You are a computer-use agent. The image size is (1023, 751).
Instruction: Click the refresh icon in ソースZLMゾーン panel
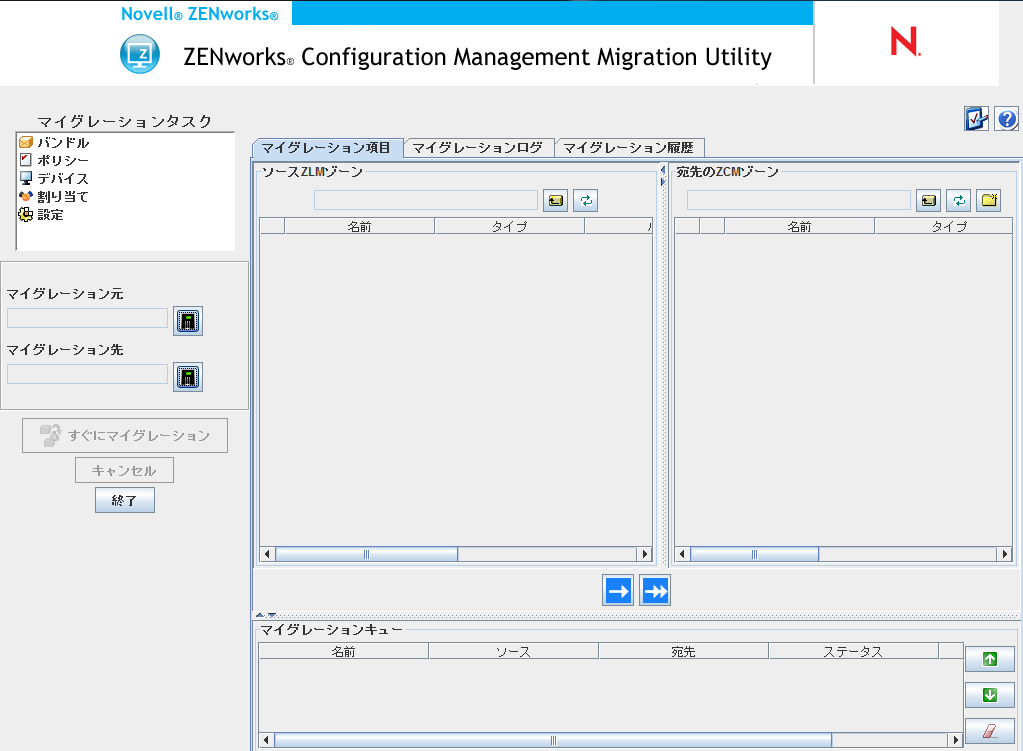[586, 200]
